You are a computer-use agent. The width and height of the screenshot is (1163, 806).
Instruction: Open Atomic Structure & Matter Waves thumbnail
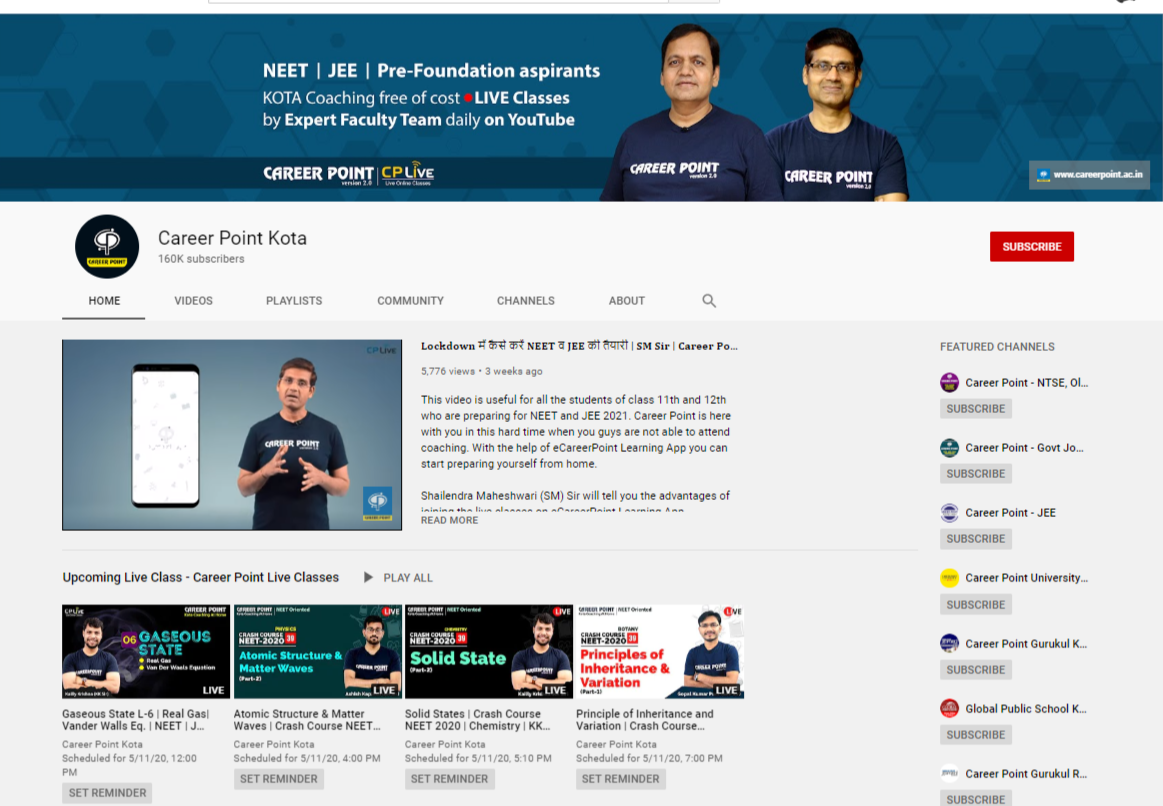[317, 651]
